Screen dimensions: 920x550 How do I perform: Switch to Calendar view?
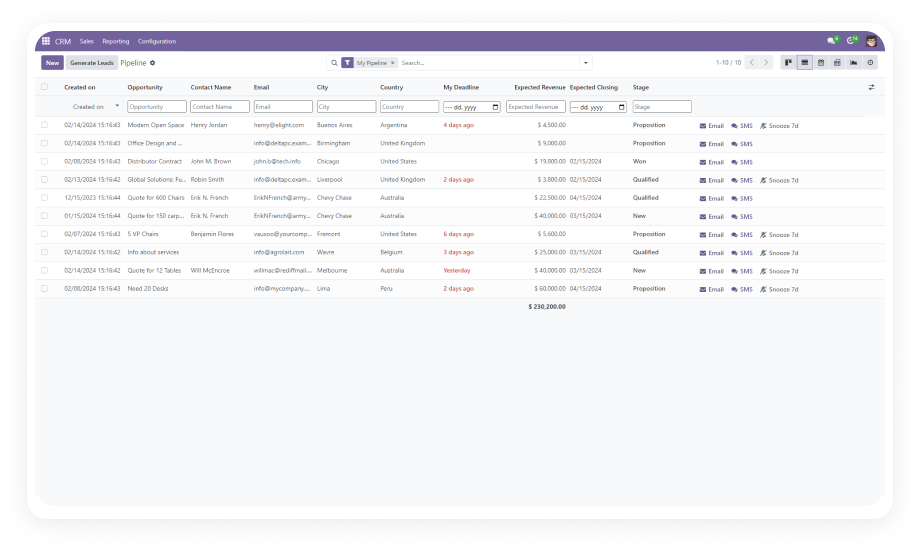point(821,62)
